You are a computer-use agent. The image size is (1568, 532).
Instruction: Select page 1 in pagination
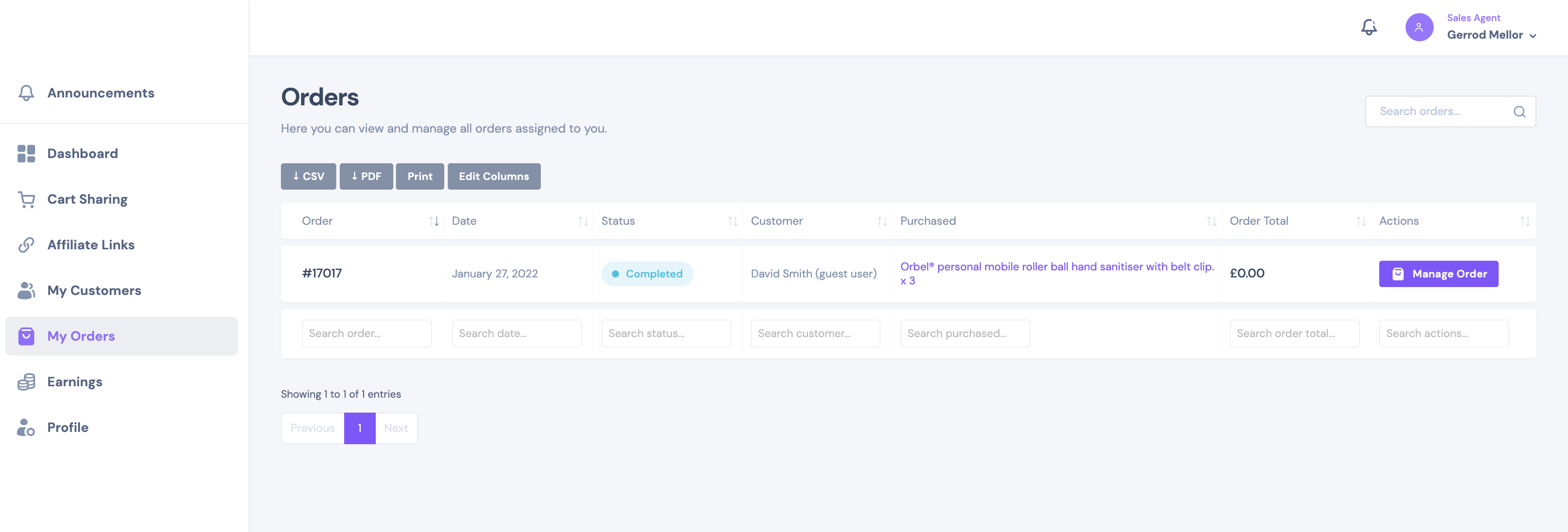(x=360, y=428)
